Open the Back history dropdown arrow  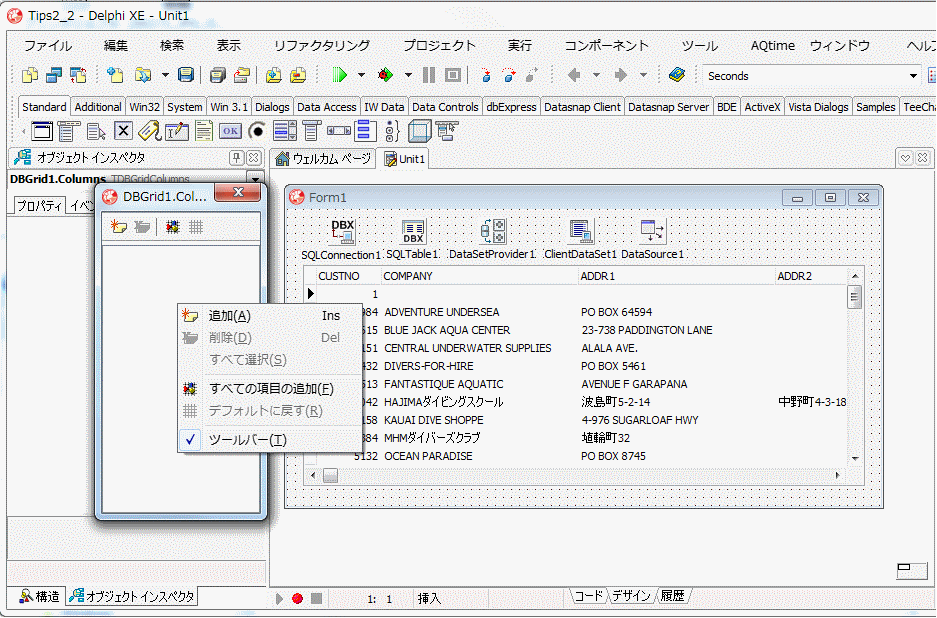tap(596, 75)
